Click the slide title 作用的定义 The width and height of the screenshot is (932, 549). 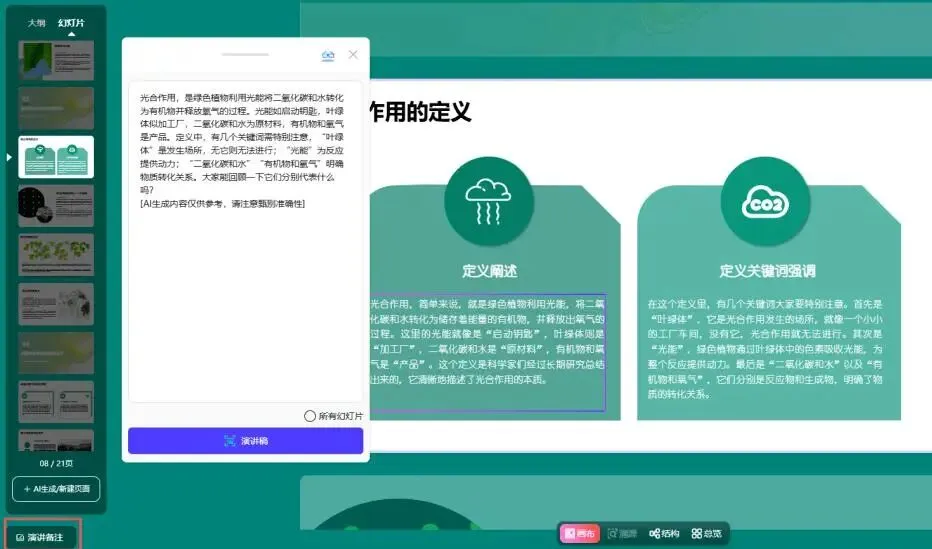click(420, 112)
